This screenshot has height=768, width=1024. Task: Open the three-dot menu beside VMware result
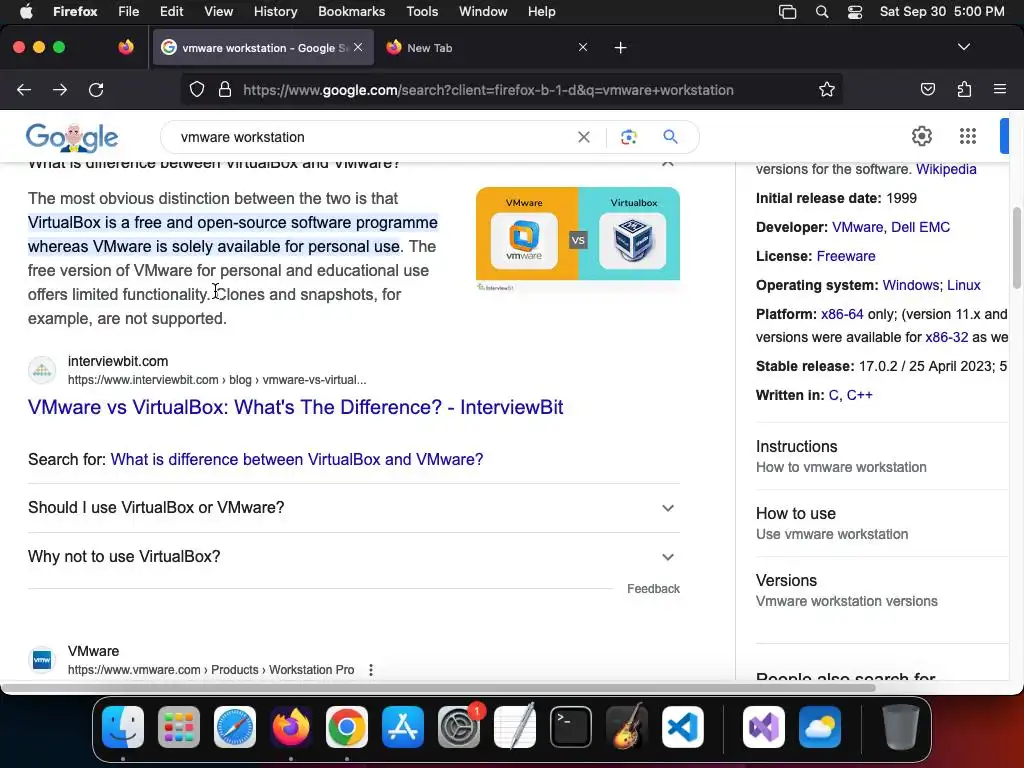pos(371,670)
